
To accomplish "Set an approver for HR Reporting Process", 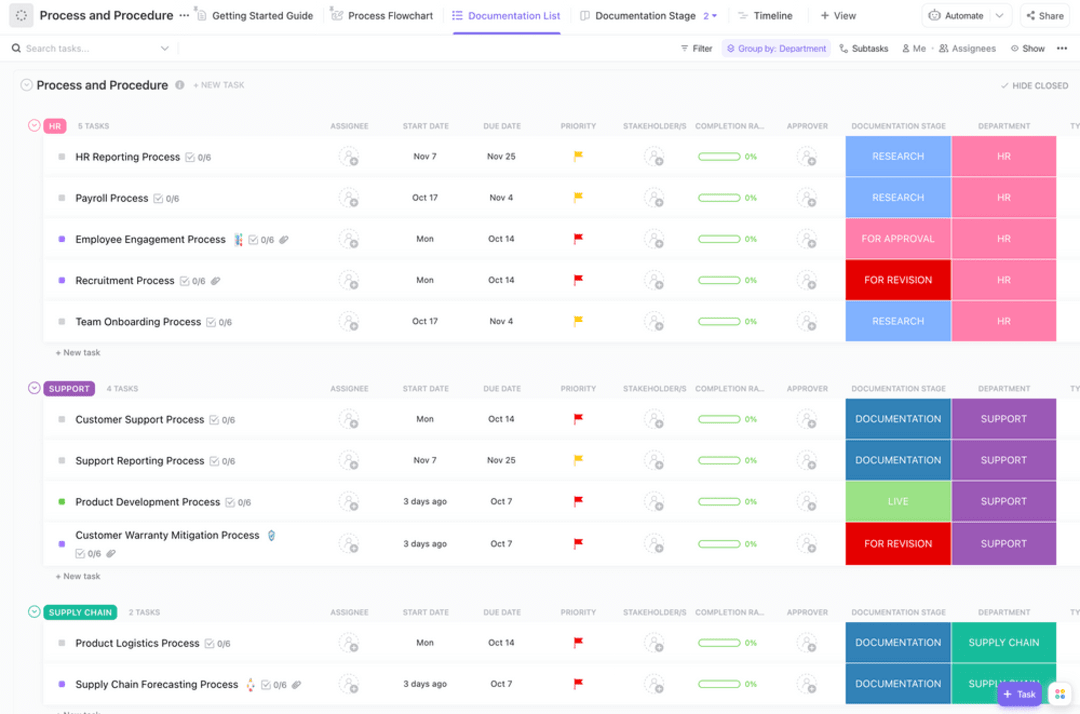I will [x=808, y=157].
